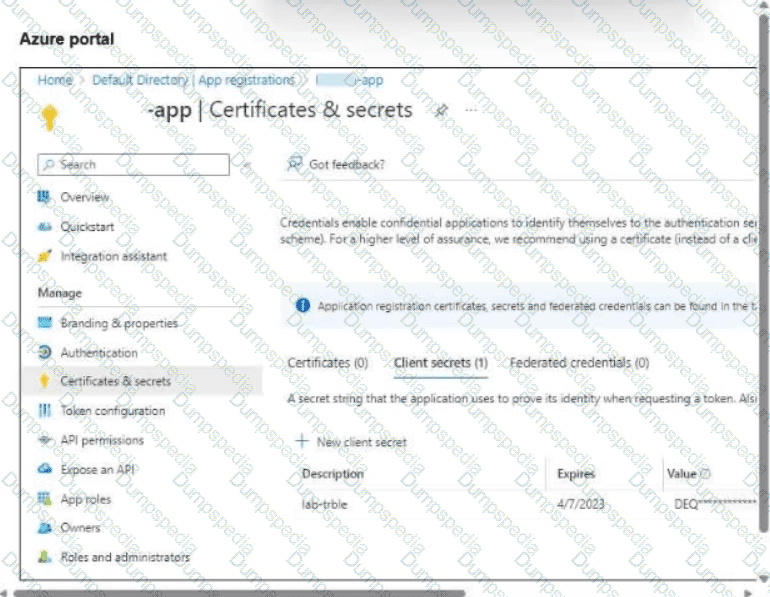Click the blue info icon in banner
Screen dimensions: 770x597
coord(303,306)
